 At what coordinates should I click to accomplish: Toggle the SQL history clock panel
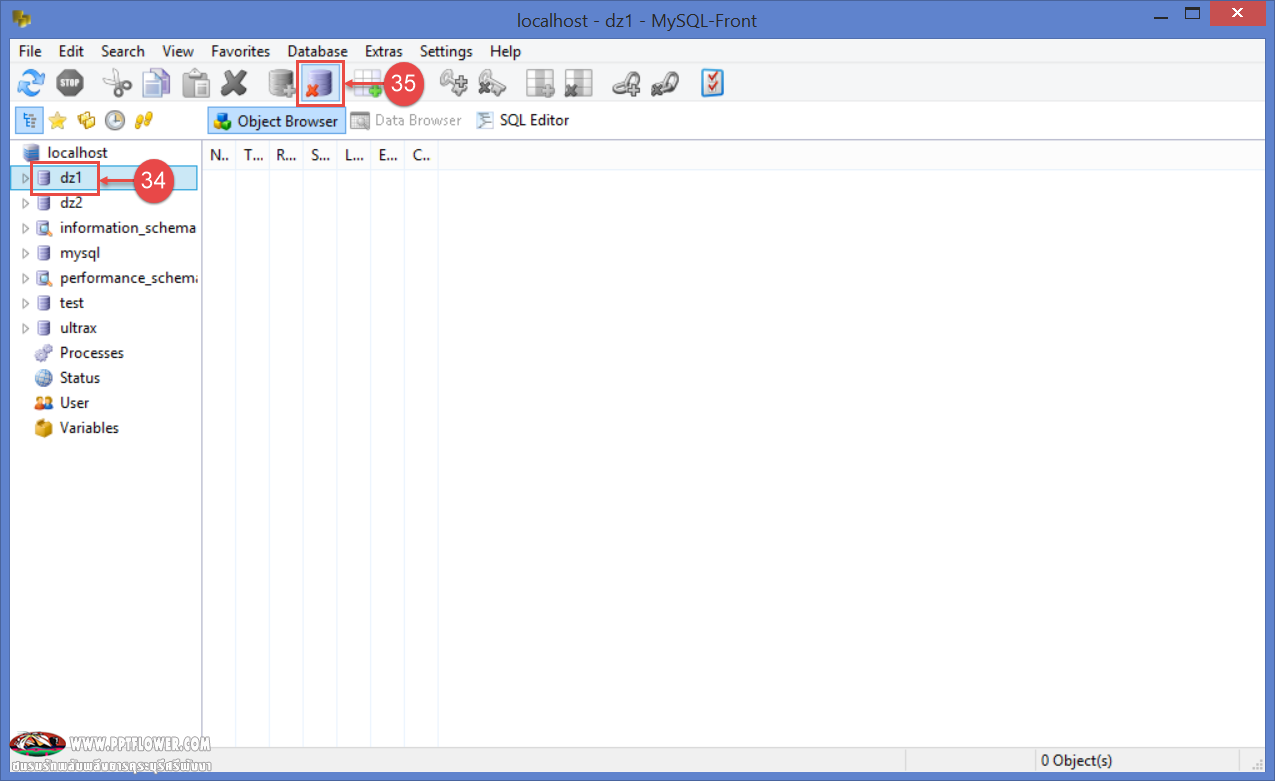(115, 121)
